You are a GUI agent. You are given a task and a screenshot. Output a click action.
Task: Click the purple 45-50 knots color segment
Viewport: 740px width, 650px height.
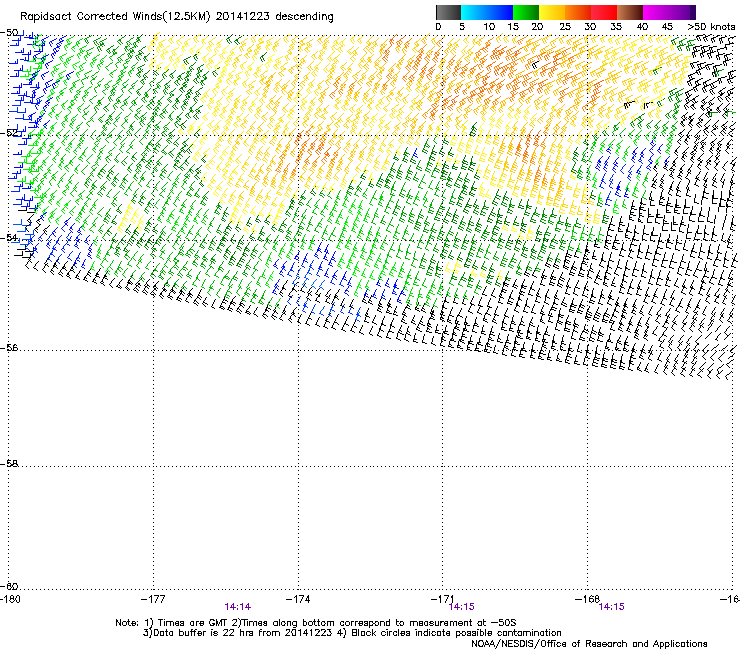coord(682,12)
